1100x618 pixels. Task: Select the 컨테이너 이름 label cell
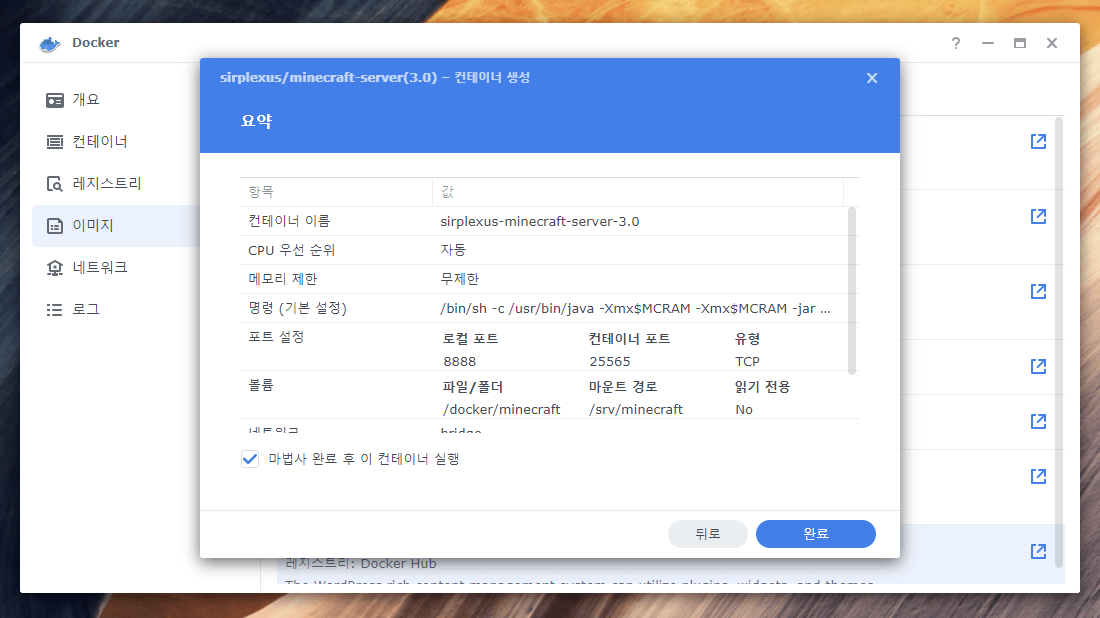click(x=288, y=222)
